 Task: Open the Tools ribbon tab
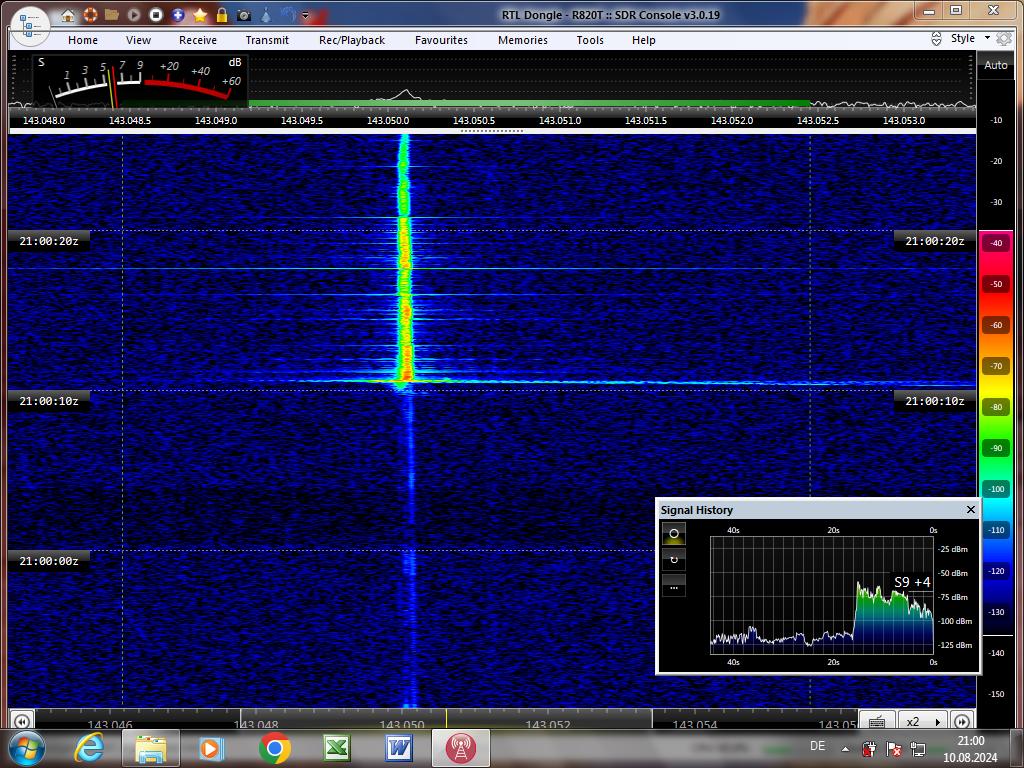click(590, 40)
